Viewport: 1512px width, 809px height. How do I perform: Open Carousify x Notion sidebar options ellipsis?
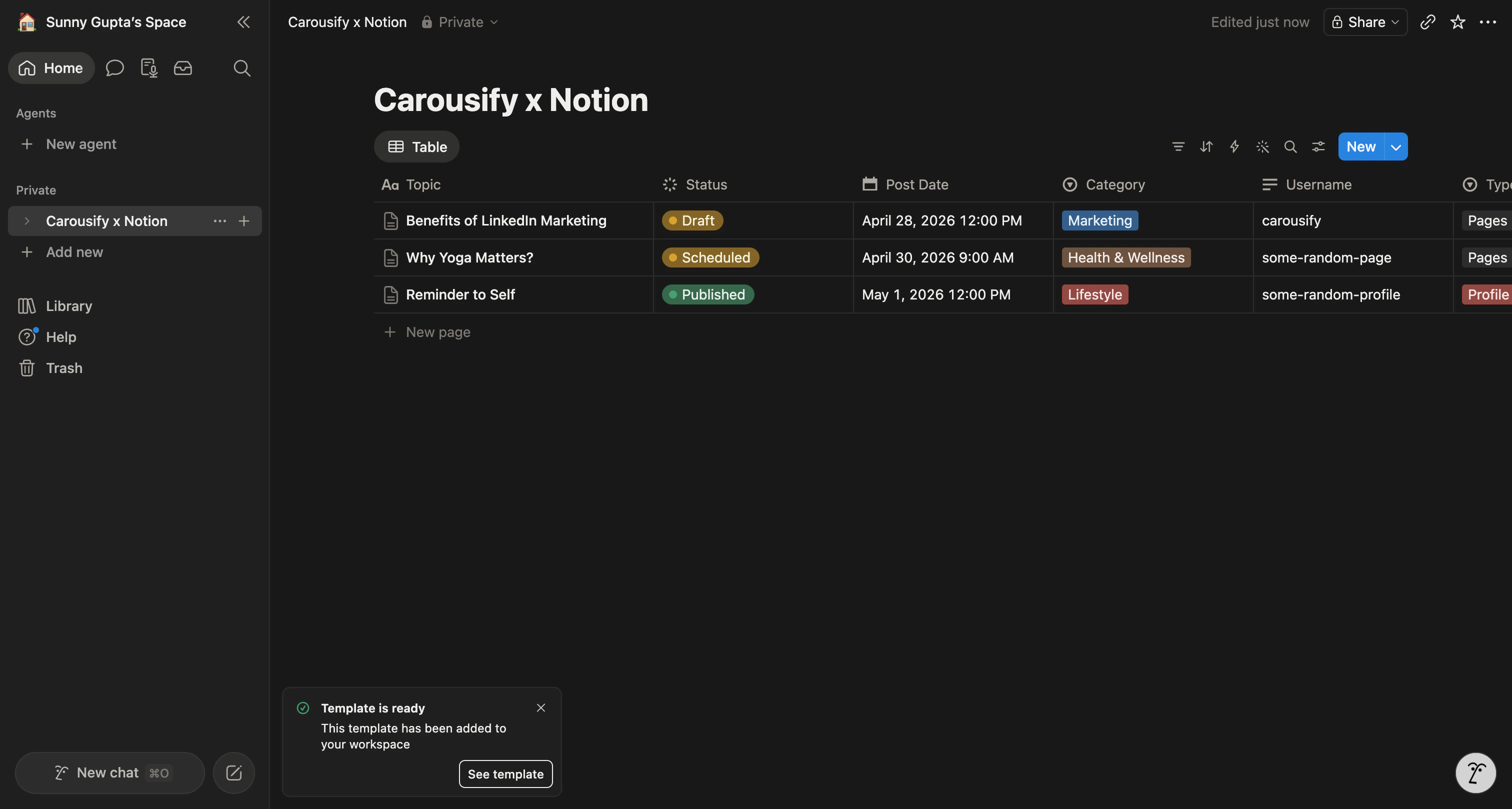click(x=220, y=221)
